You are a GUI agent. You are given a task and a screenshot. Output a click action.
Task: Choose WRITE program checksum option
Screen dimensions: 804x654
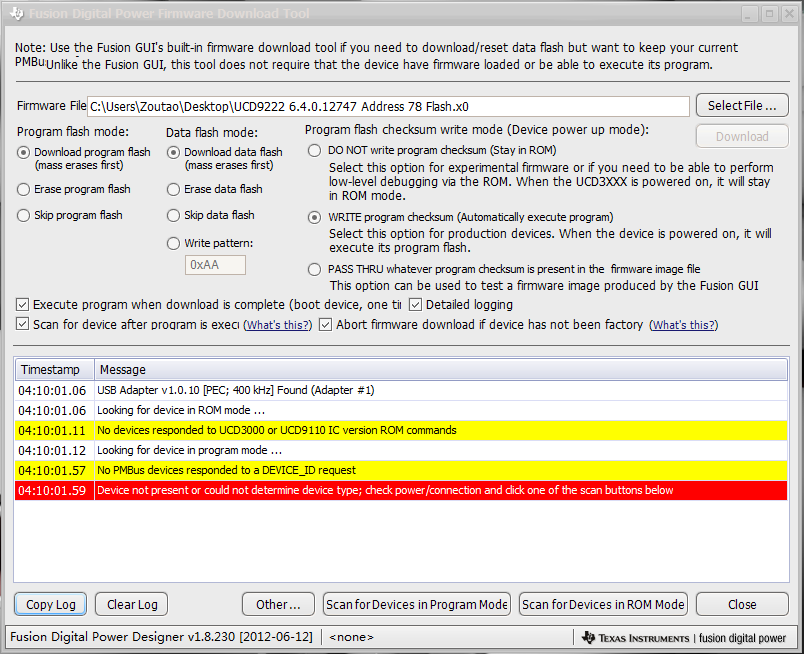314,217
